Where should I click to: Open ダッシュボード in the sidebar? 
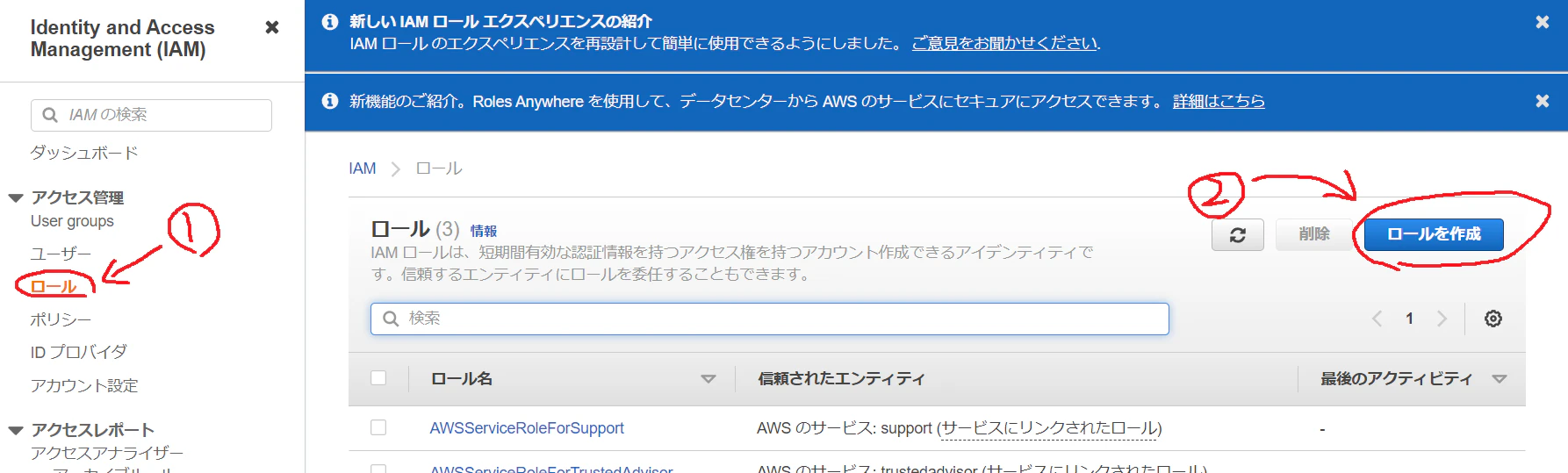[84, 153]
